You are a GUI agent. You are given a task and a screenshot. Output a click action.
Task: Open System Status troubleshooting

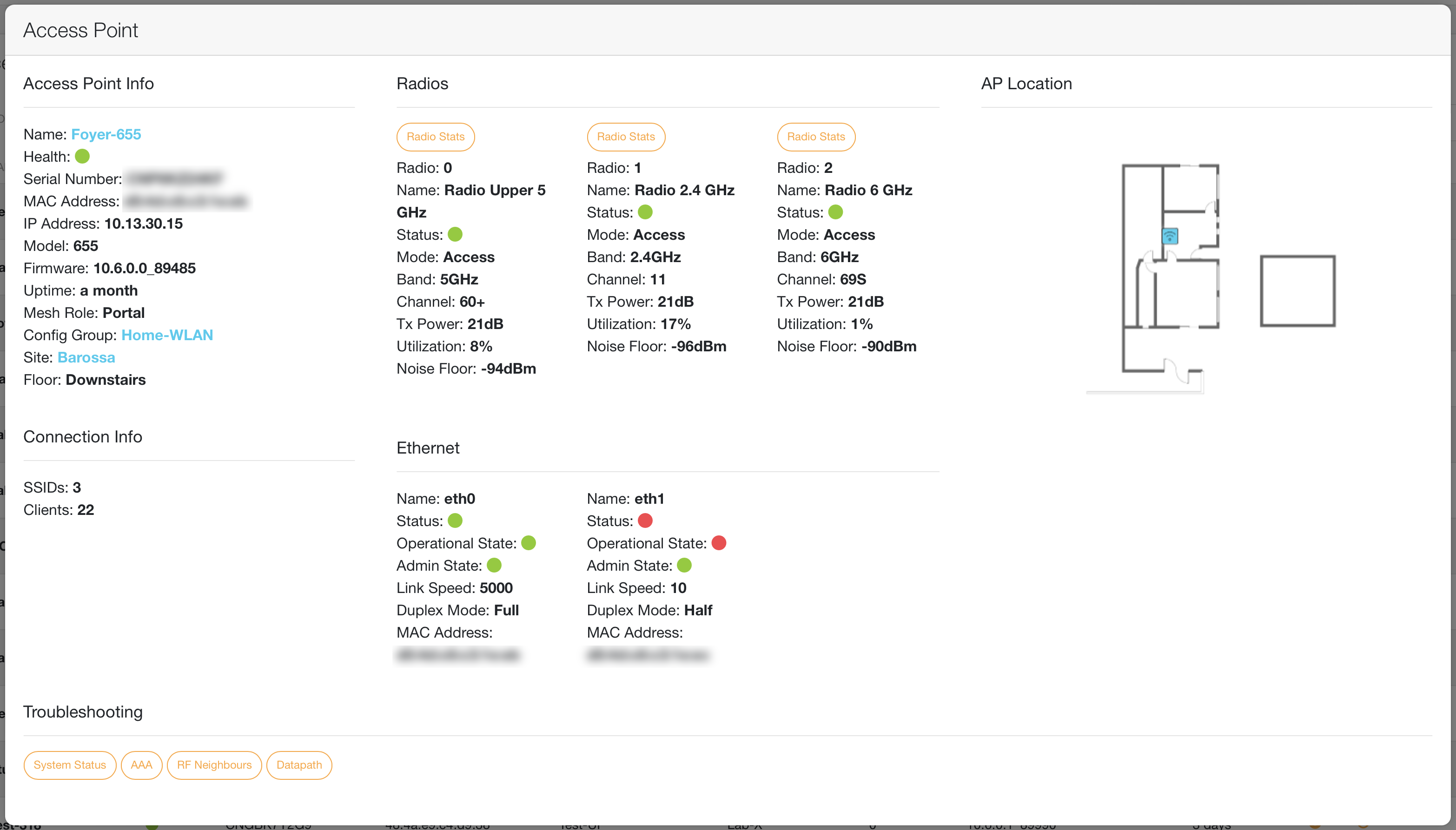[70, 765]
